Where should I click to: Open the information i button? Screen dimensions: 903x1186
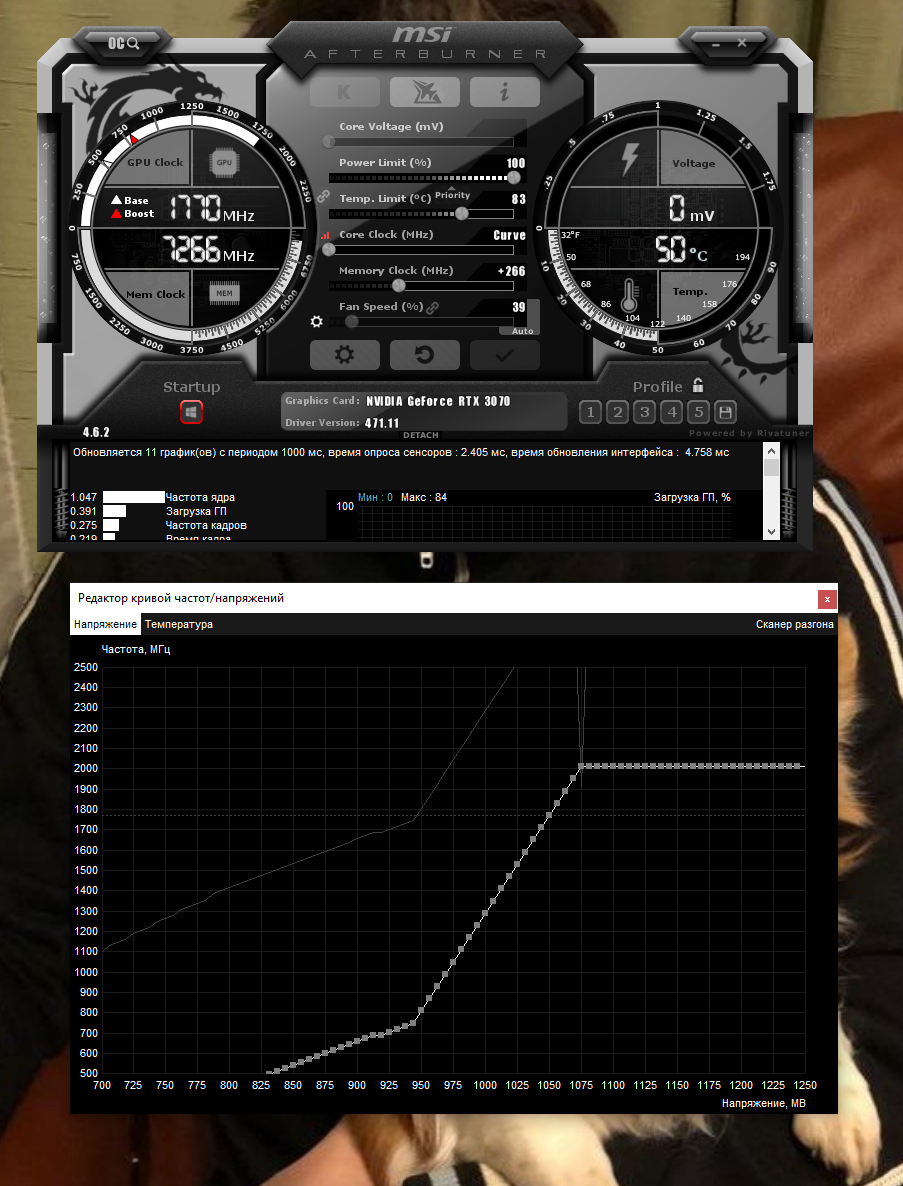pyautogui.click(x=504, y=92)
